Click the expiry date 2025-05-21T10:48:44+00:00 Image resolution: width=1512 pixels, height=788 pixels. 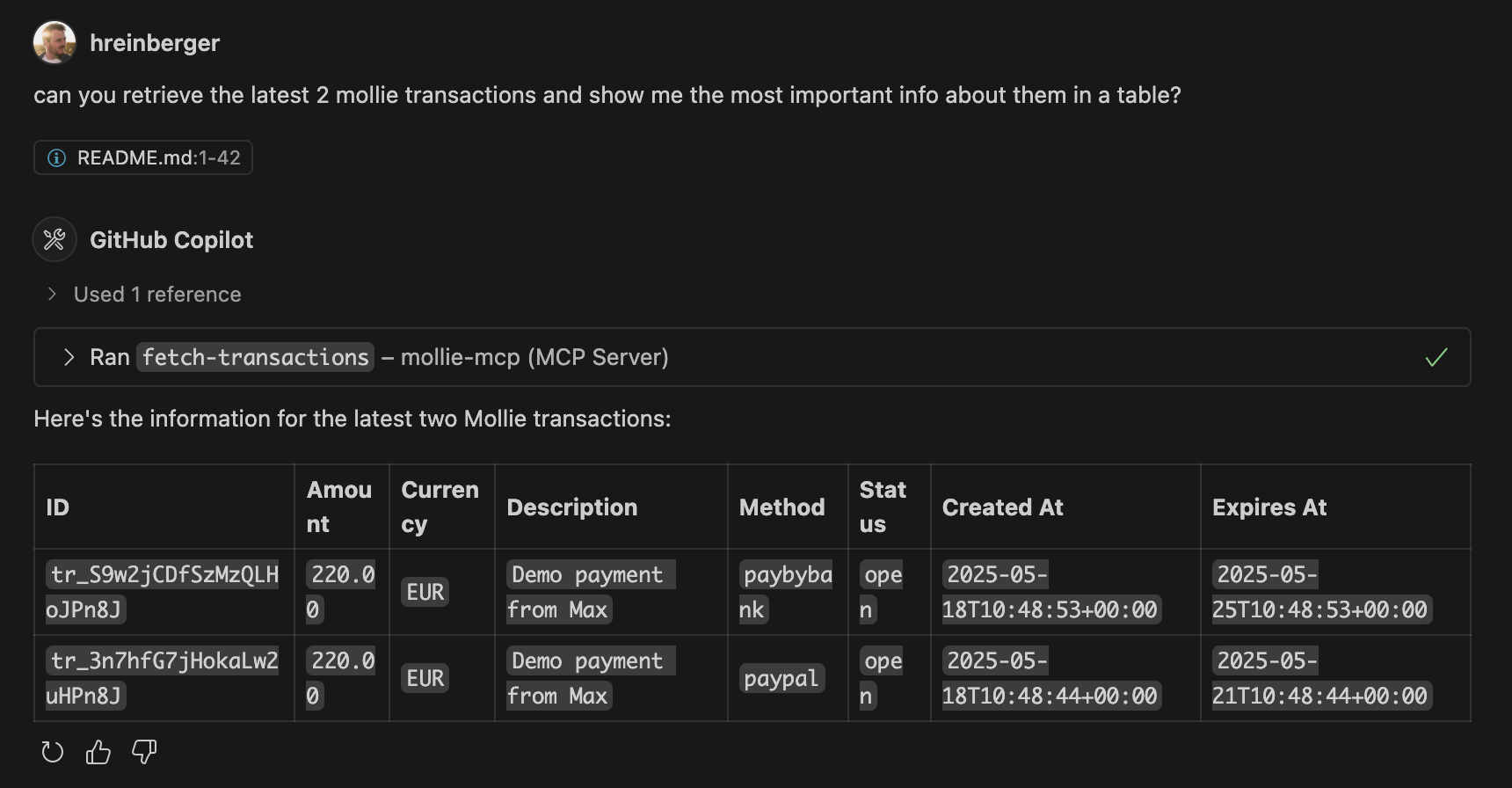[1321, 678]
